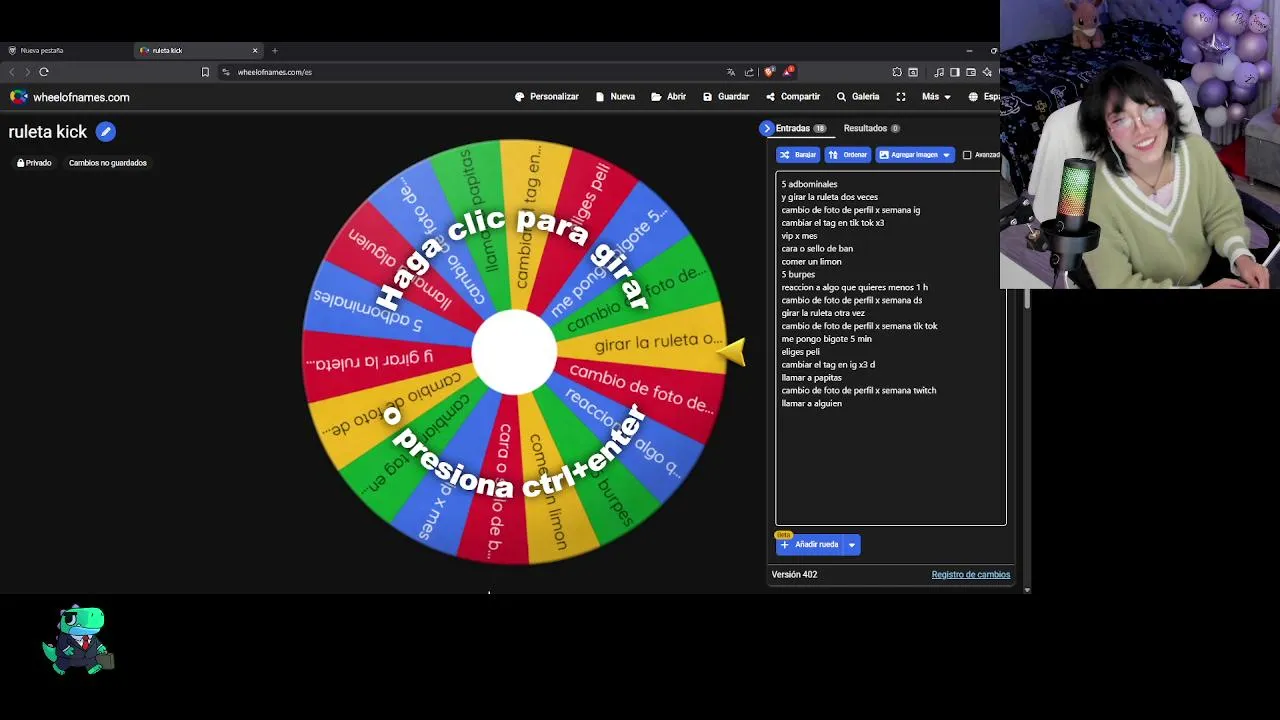Go back in browser navigation
This screenshot has height=720, width=1280.
pos(12,72)
